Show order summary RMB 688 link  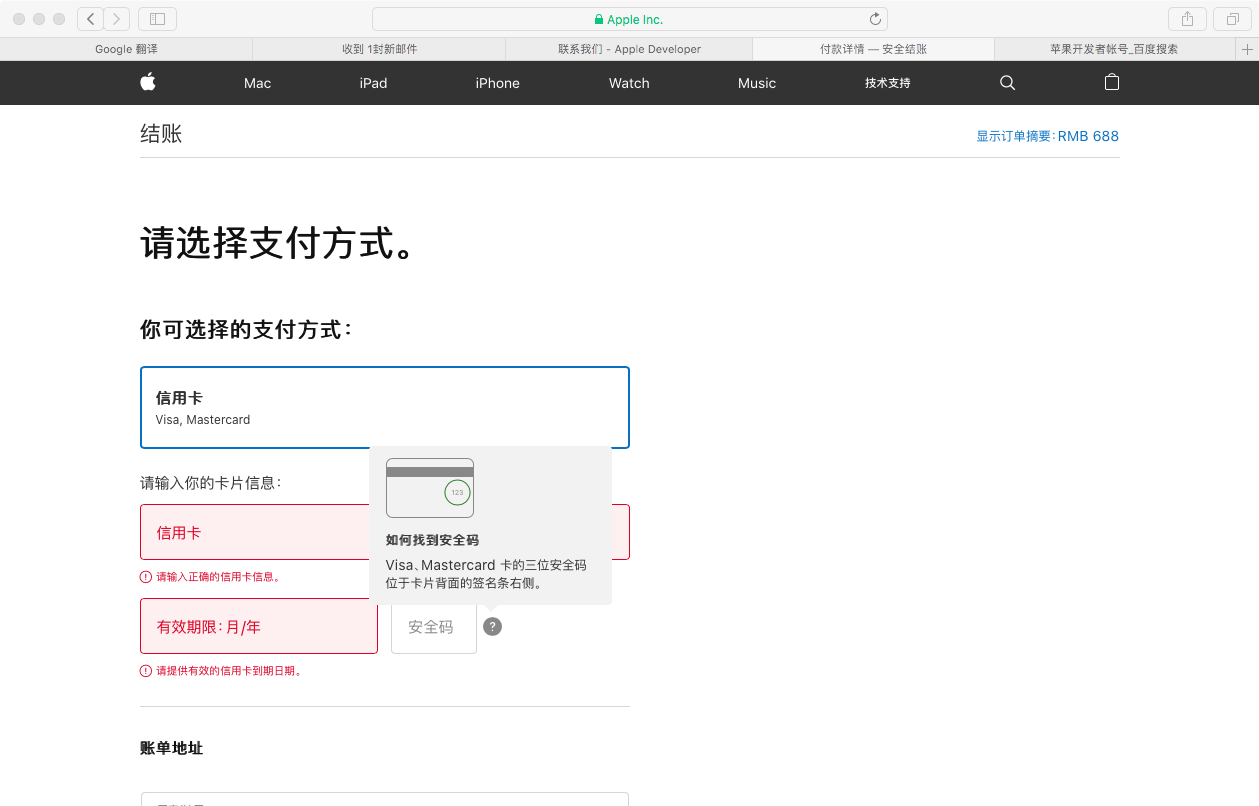(1047, 136)
